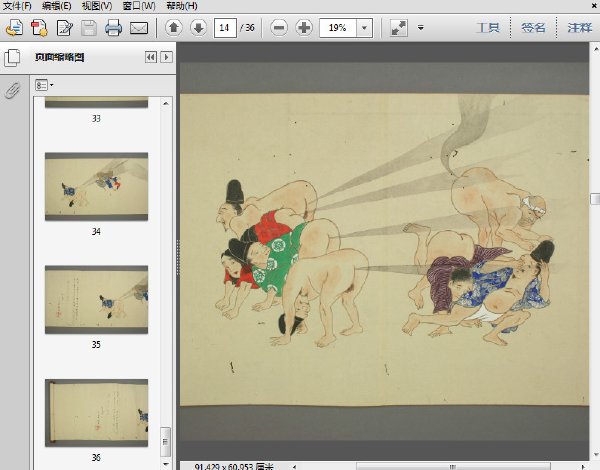The width and height of the screenshot is (600, 470).
Task: Open the 文件(F) menu
Action: coord(17,6)
